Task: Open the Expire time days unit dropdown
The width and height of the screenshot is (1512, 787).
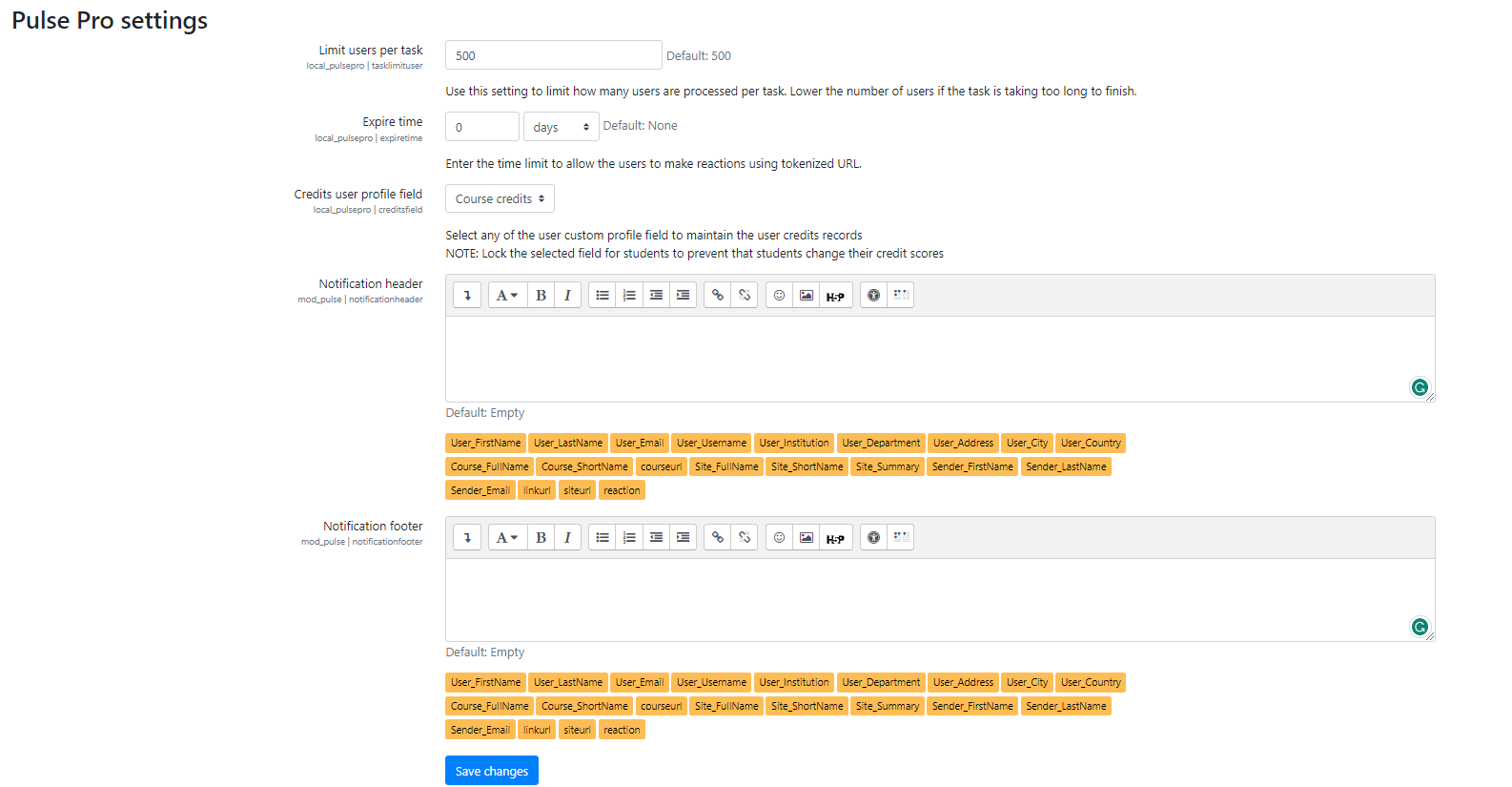Action: coord(561,127)
